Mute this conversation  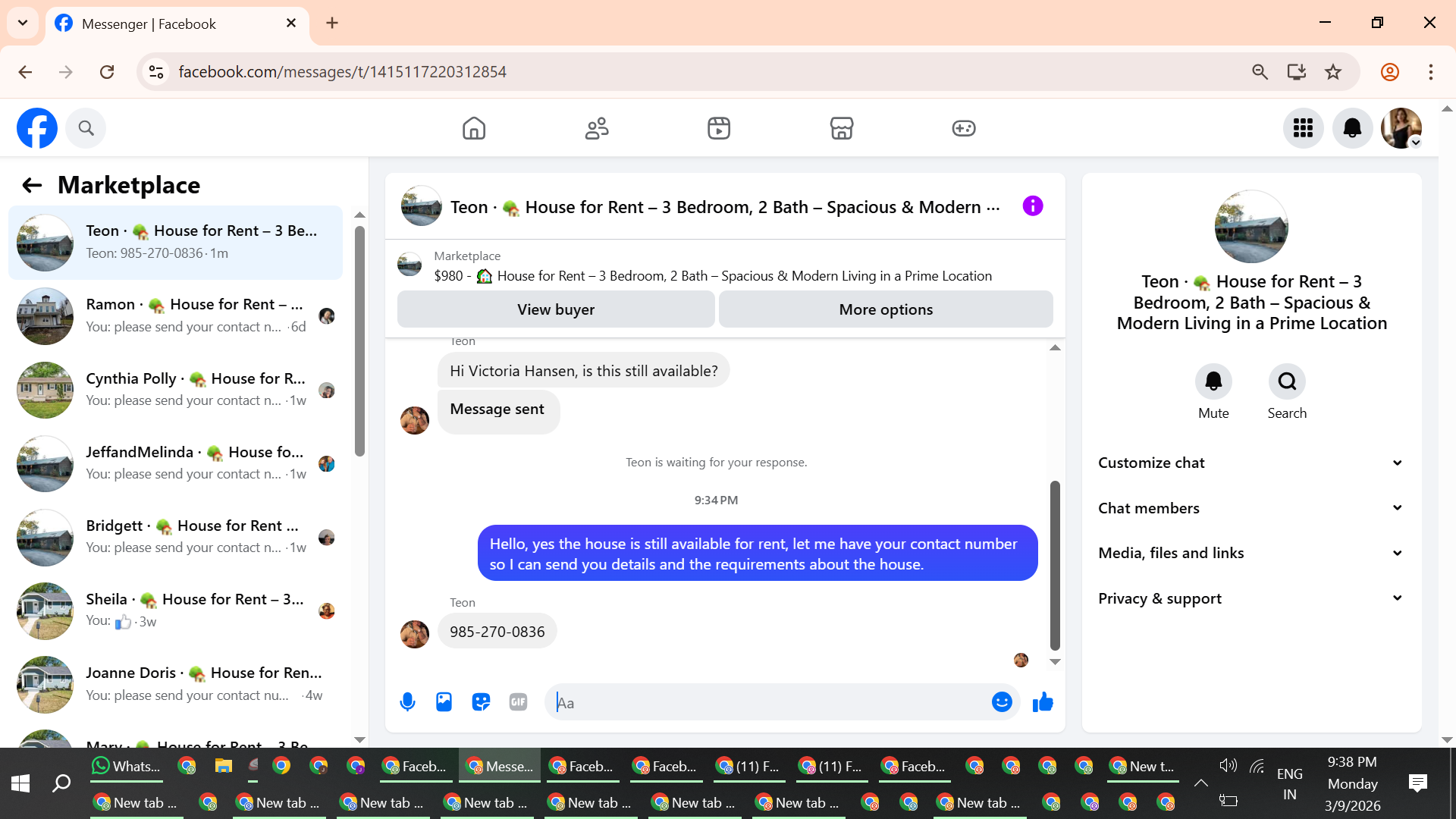point(1213,381)
